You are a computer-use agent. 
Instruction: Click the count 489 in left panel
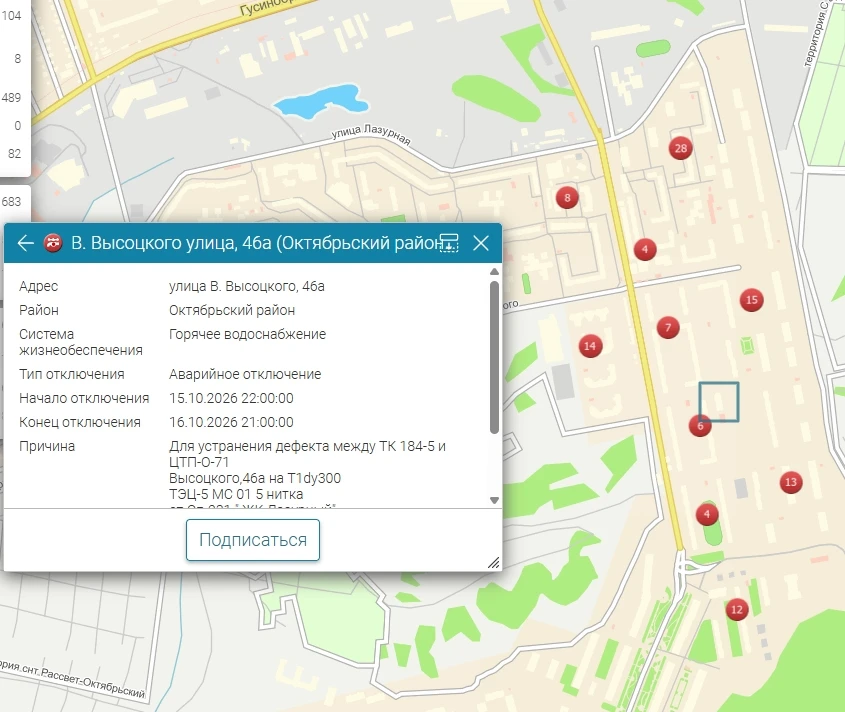tap(11, 98)
